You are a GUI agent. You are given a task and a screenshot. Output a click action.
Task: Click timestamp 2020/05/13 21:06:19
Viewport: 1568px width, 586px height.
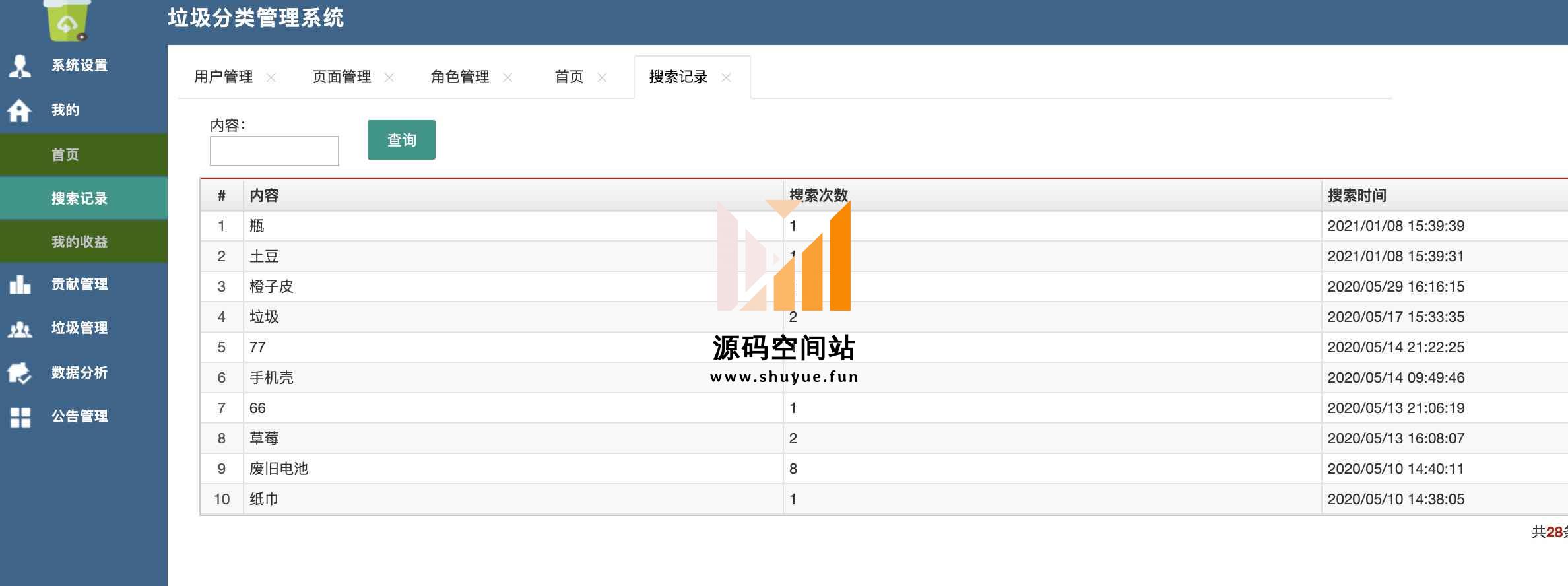1396,408
